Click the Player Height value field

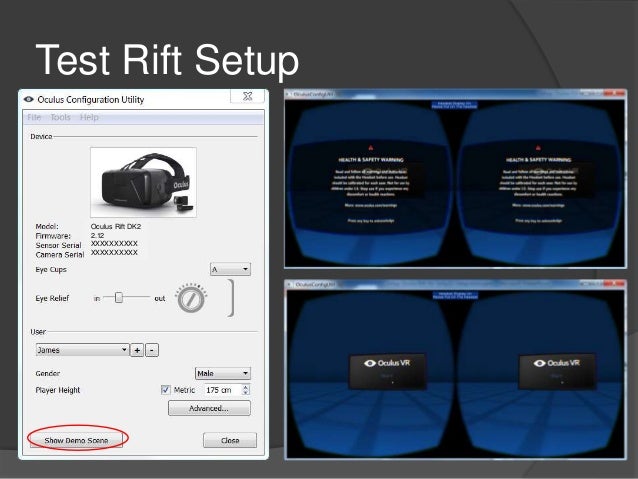(x=223, y=390)
